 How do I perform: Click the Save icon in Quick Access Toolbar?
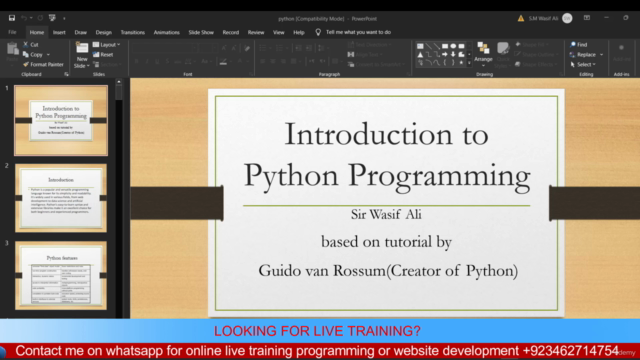(x=12, y=18)
